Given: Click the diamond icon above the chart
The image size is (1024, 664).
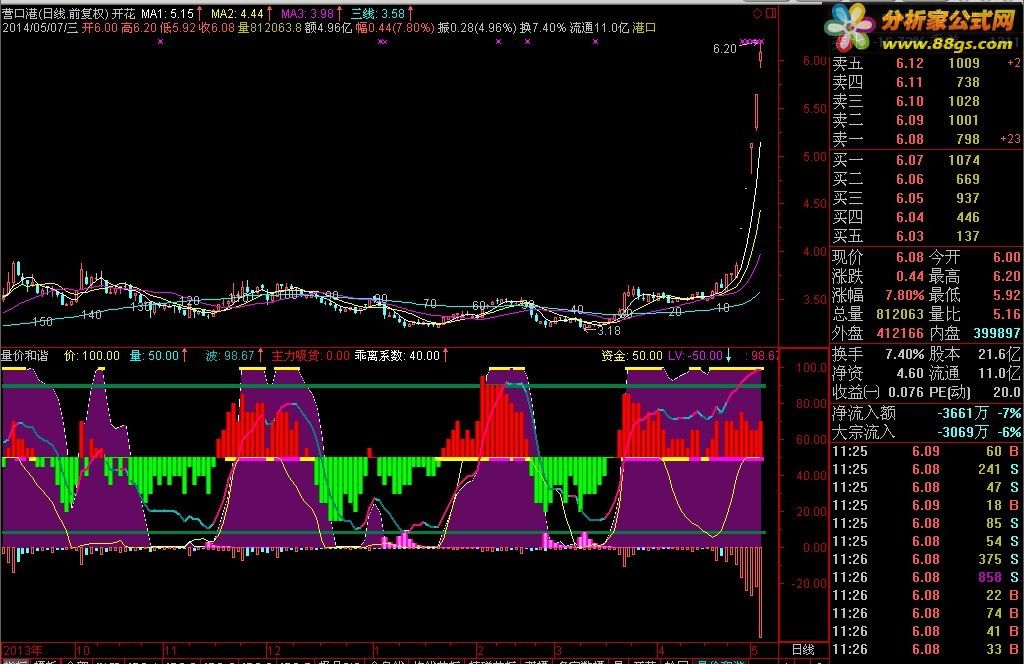Looking at the screenshot, I should pyautogui.click(x=758, y=13).
